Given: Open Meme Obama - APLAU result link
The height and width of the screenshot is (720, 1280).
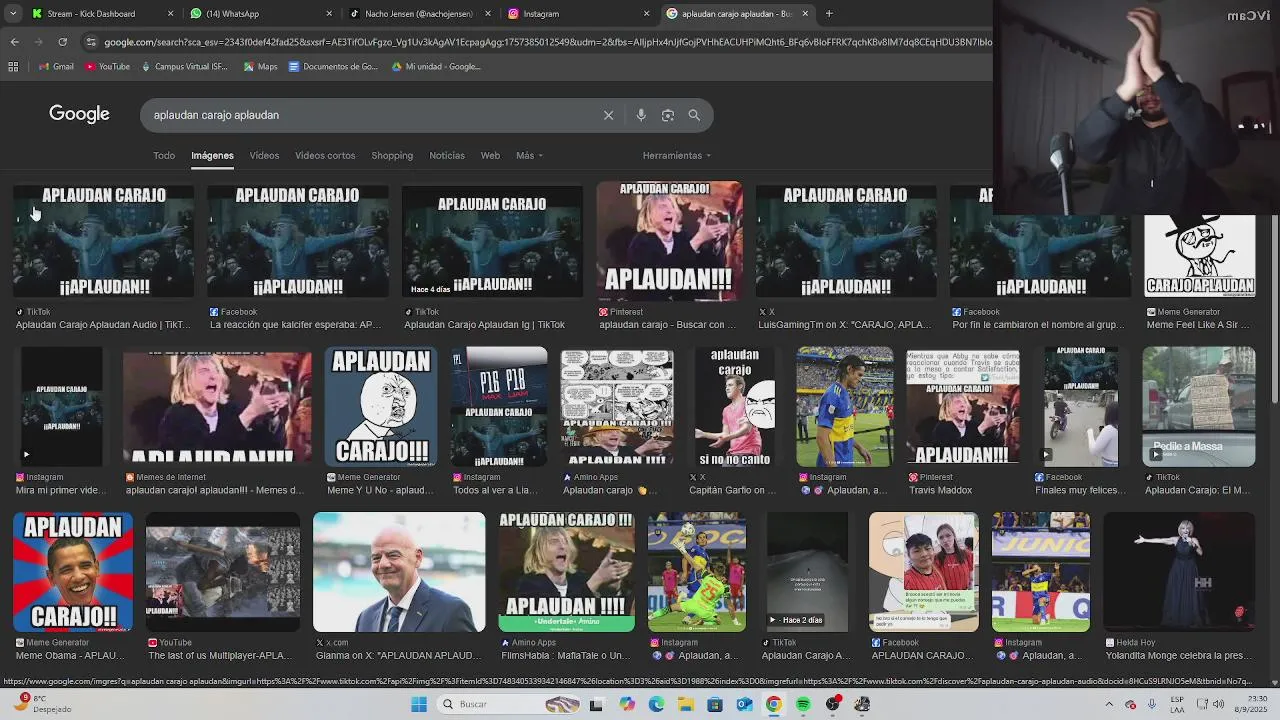Looking at the screenshot, I should tap(69, 656).
